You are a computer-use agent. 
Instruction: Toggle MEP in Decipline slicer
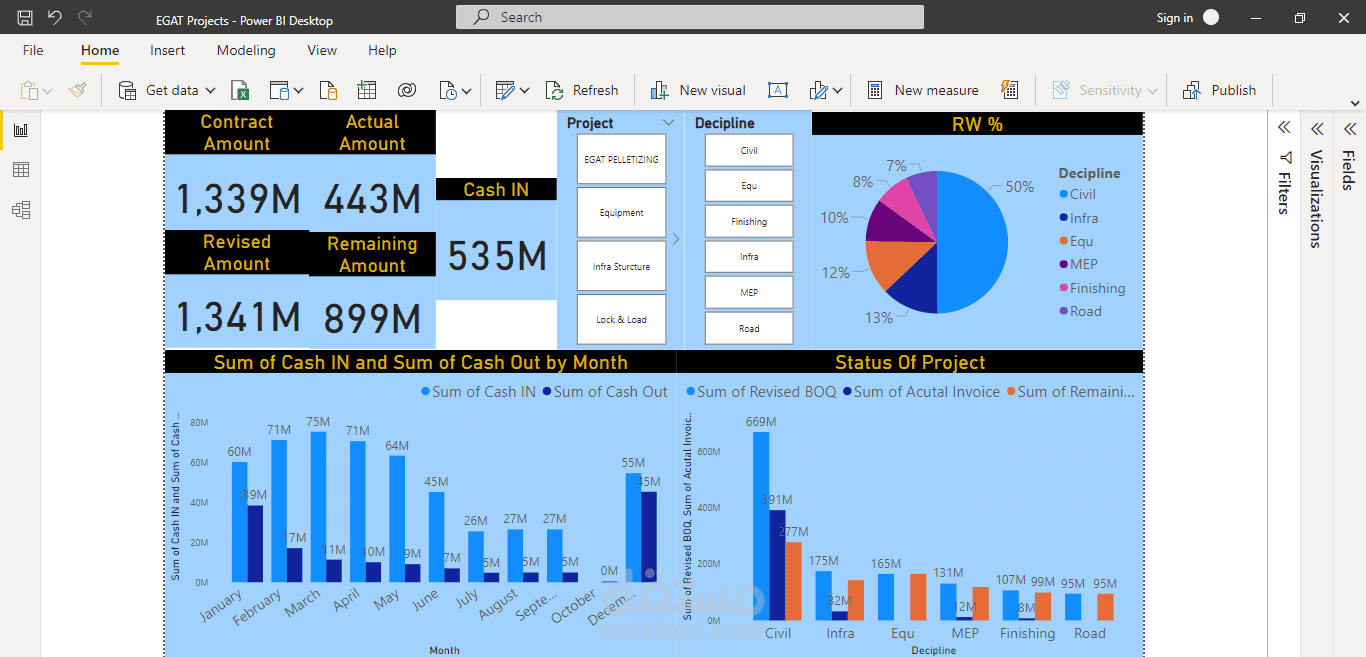point(749,293)
